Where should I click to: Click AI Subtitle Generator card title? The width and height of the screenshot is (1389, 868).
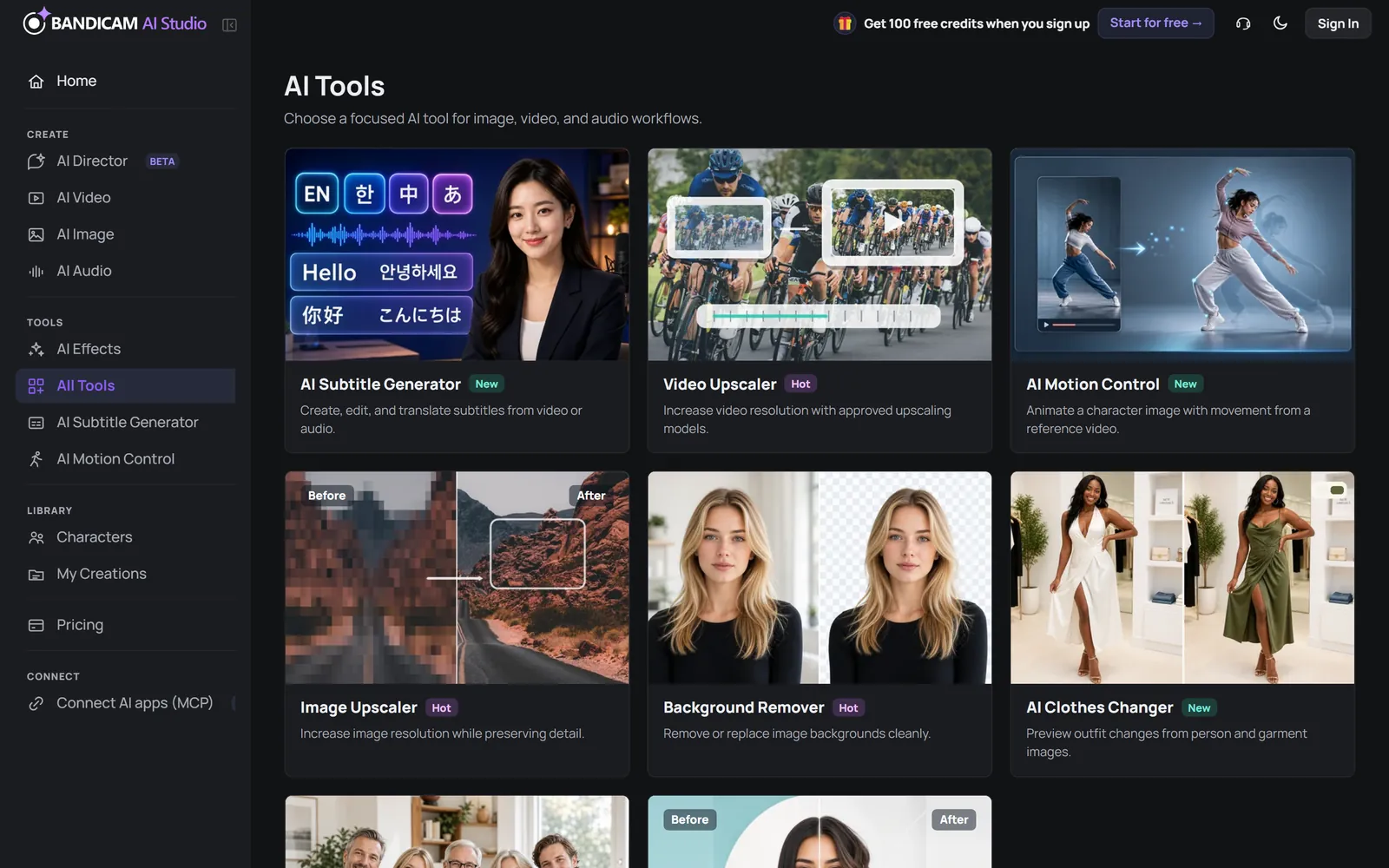point(380,385)
